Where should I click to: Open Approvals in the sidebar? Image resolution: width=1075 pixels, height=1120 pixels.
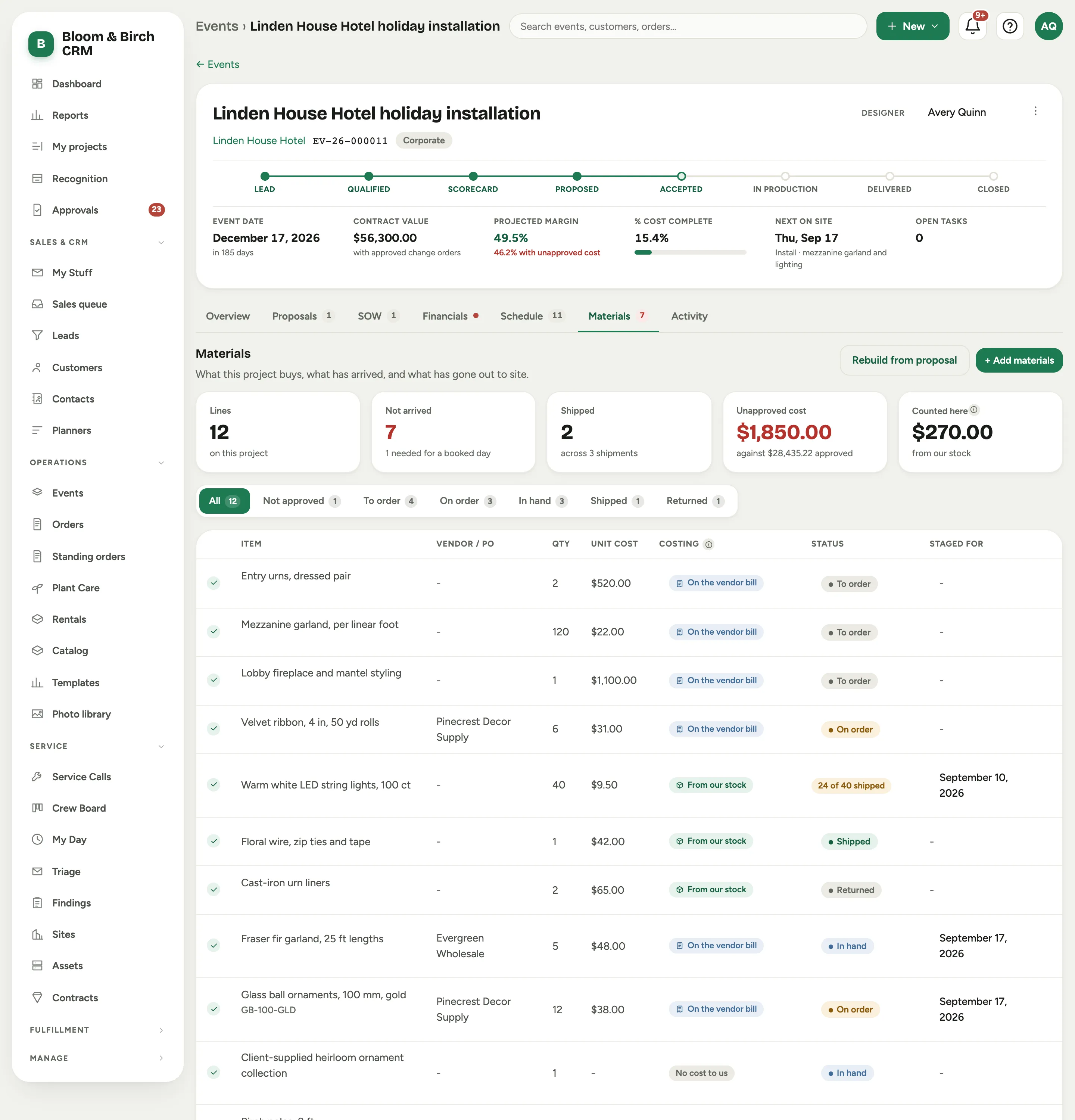click(x=98, y=210)
